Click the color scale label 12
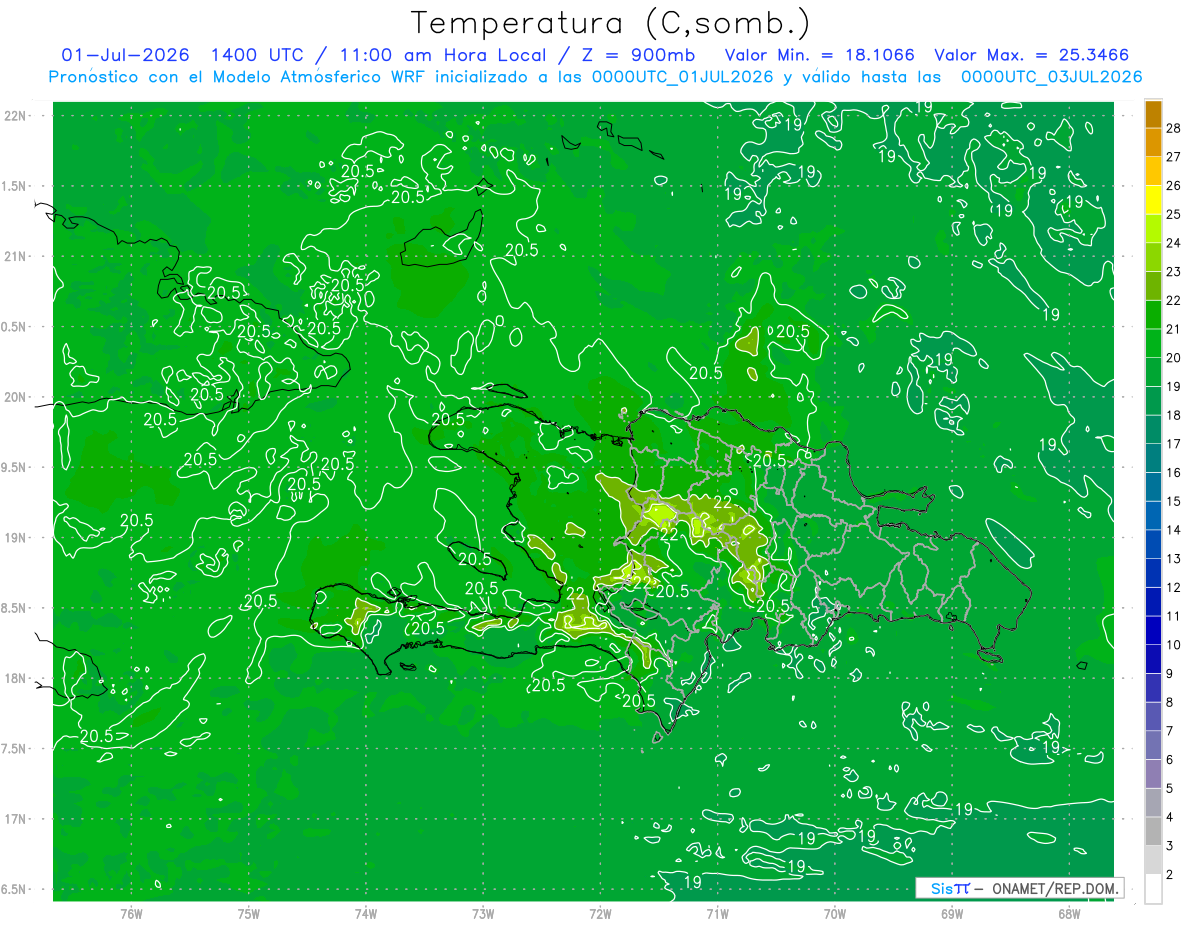The image size is (1200, 927). 1174,587
